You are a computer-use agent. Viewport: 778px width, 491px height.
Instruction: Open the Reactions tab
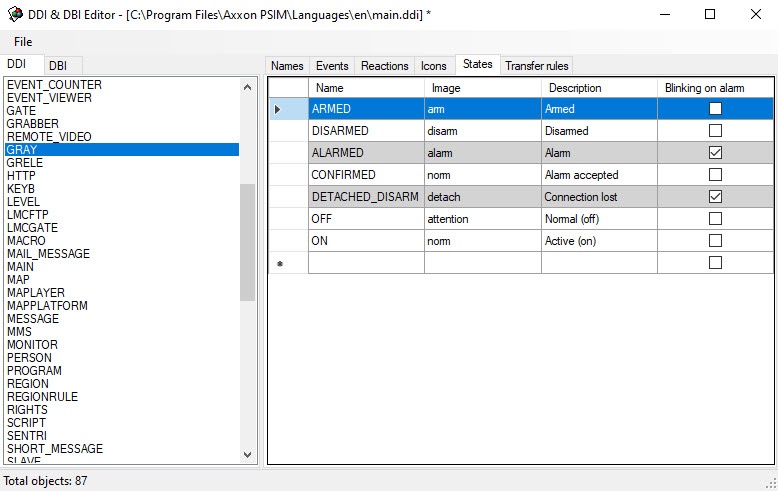click(384, 66)
